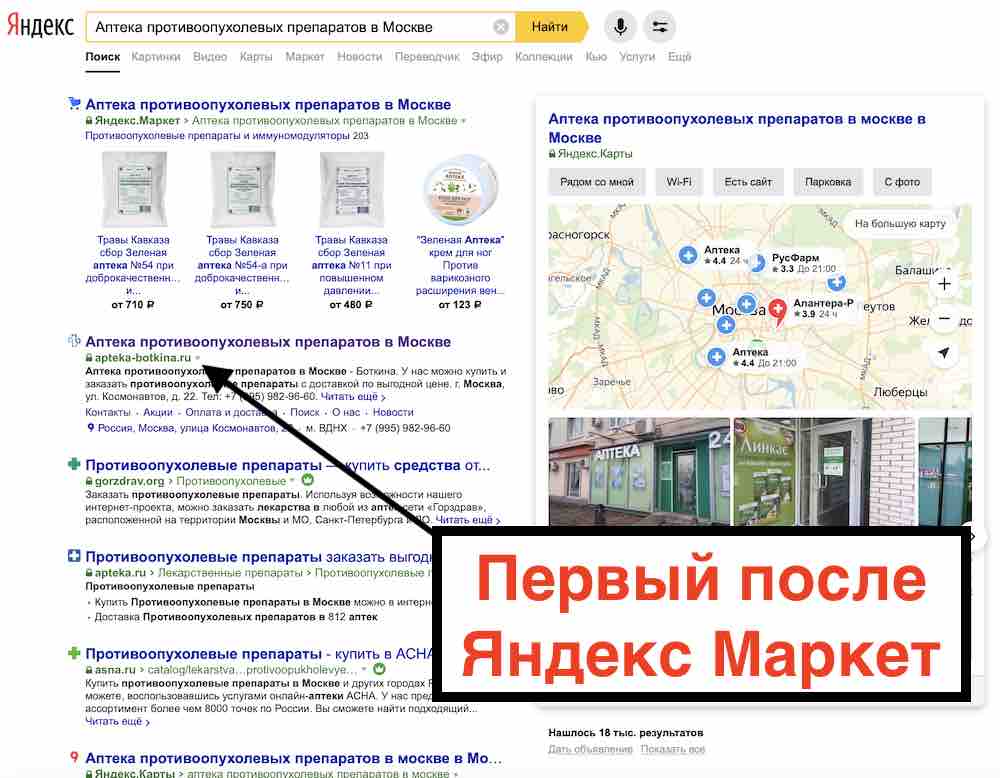This screenshot has height=778, width=1000.
Task: Click green verified badge next to gorzdrav.org
Action: tap(307, 480)
